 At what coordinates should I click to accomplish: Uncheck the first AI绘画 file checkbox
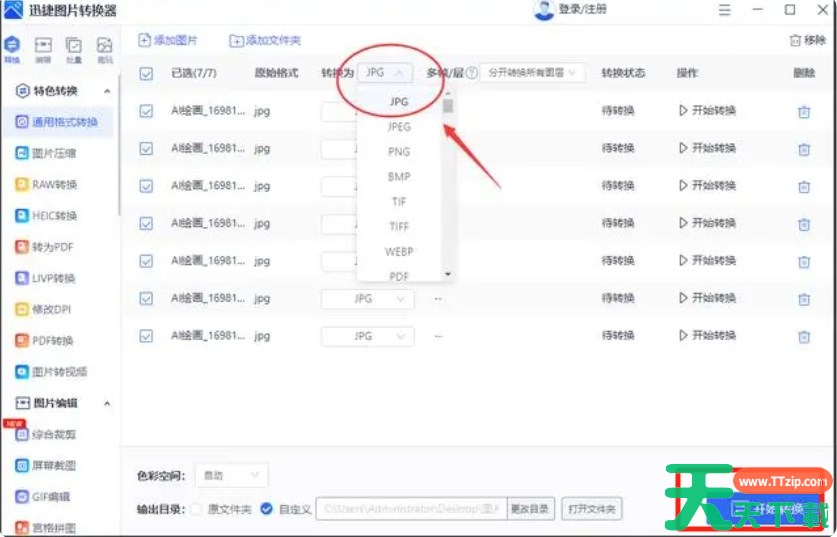pyautogui.click(x=147, y=111)
